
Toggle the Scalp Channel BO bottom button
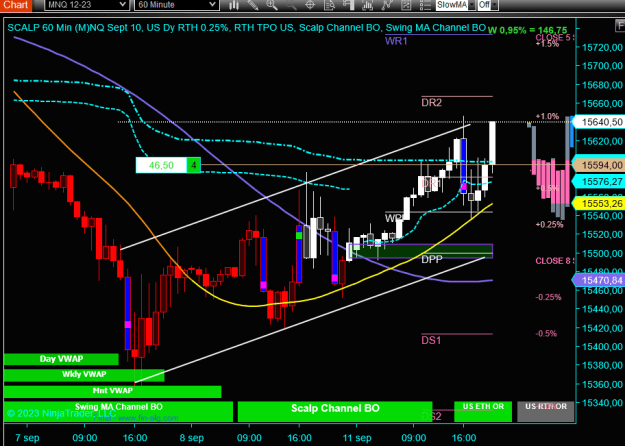tap(335, 411)
